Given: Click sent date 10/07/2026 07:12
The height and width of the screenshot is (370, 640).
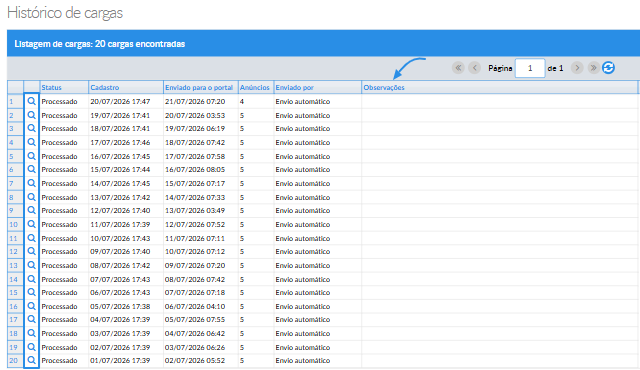Looking at the screenshot, I should (195, 251).
